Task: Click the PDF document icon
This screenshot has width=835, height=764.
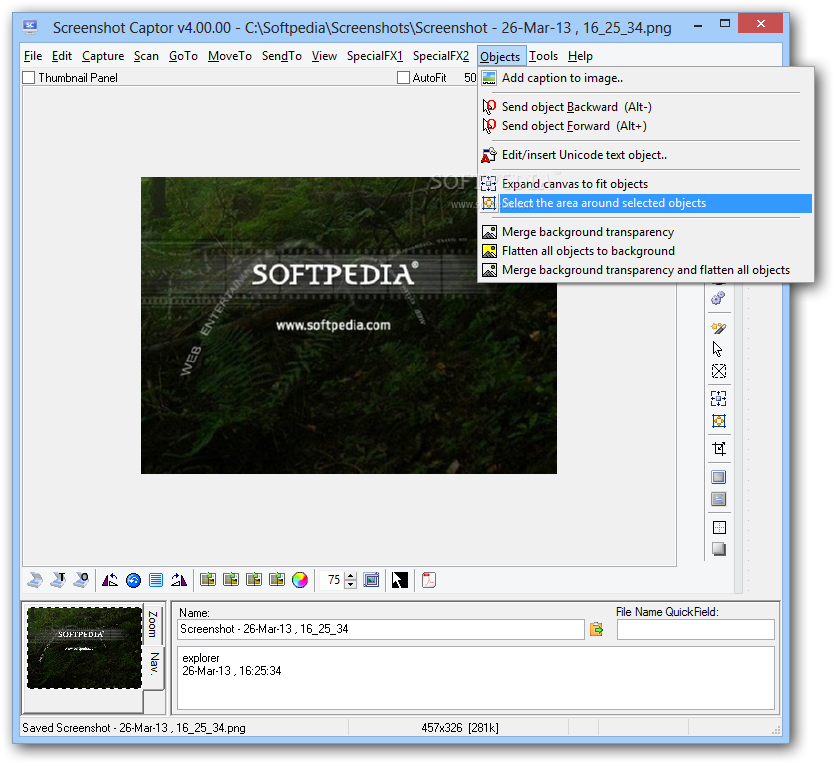Action: (429, 580)
